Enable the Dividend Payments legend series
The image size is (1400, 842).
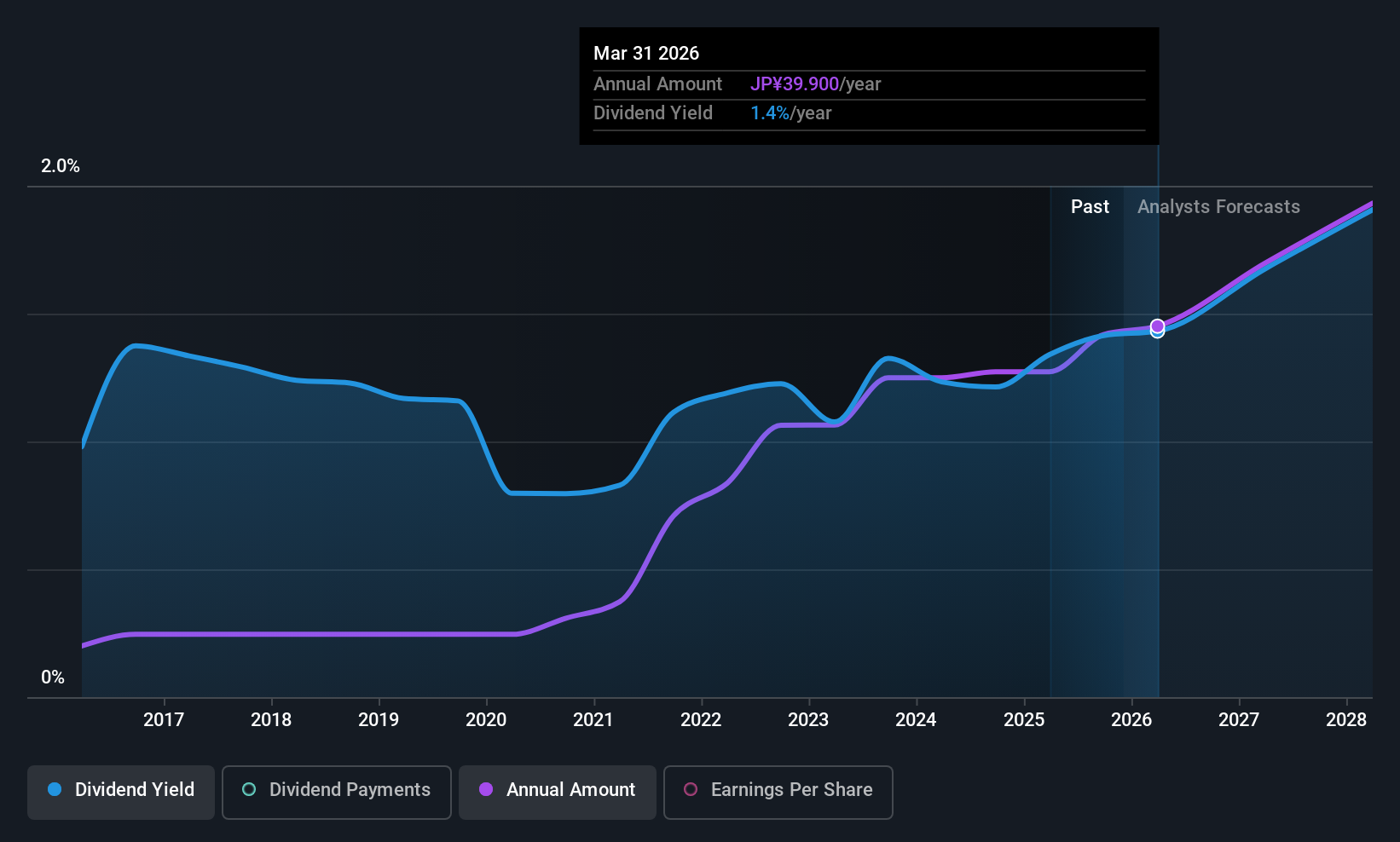coord(337,792)
